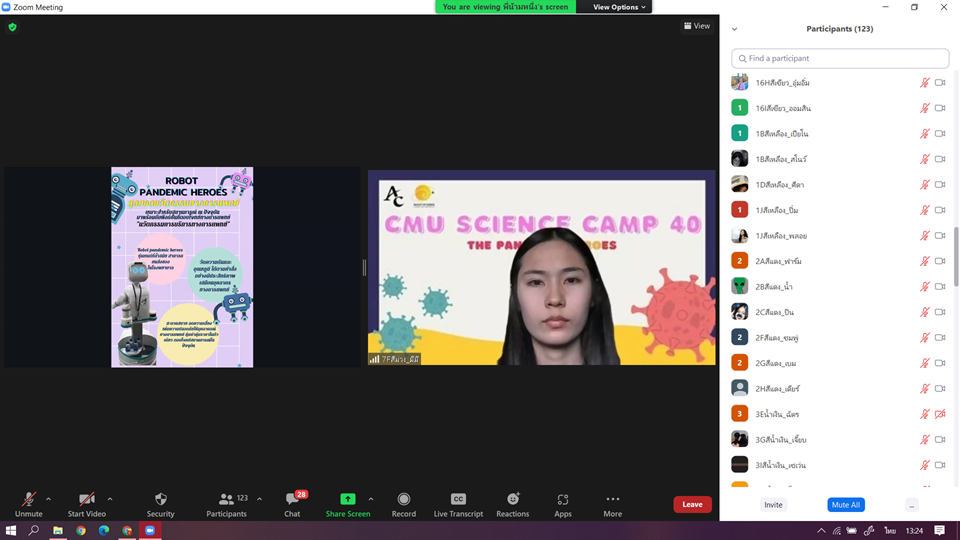Open the Zoom Apps panel
This screenshot has width=960, height=540.
[563, 503]
